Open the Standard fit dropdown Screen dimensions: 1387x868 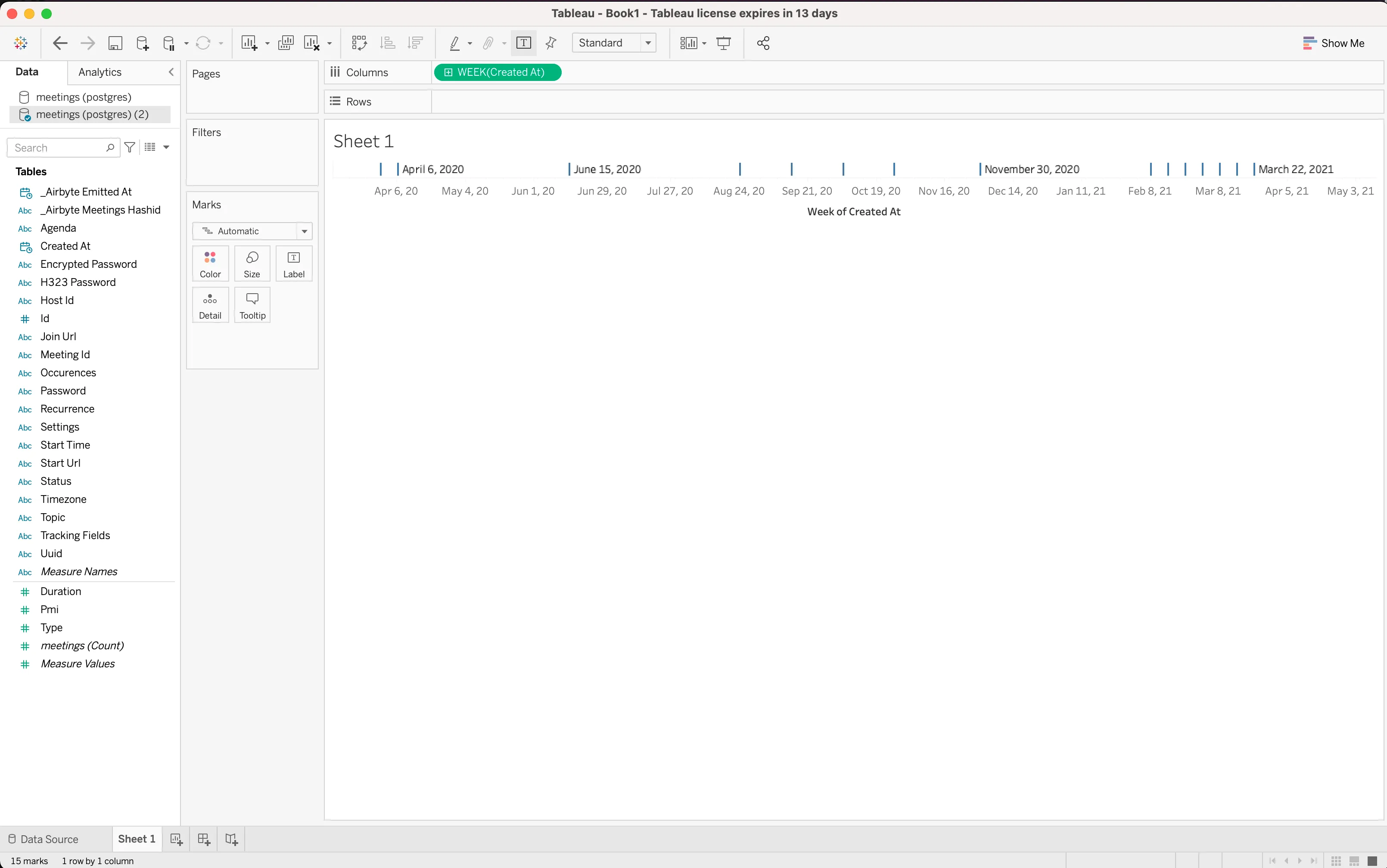pyautogui.click(x=613, y=43)
